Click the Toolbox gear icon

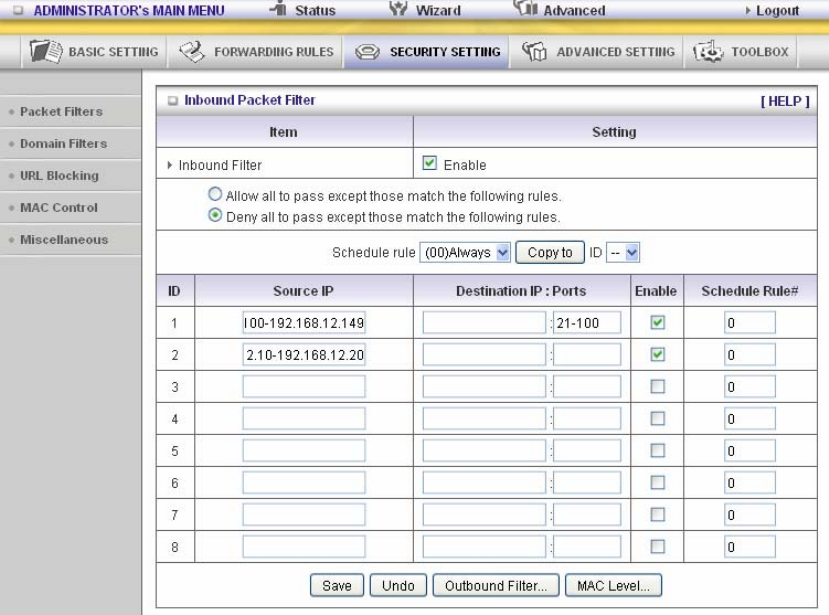click(708, 51)
